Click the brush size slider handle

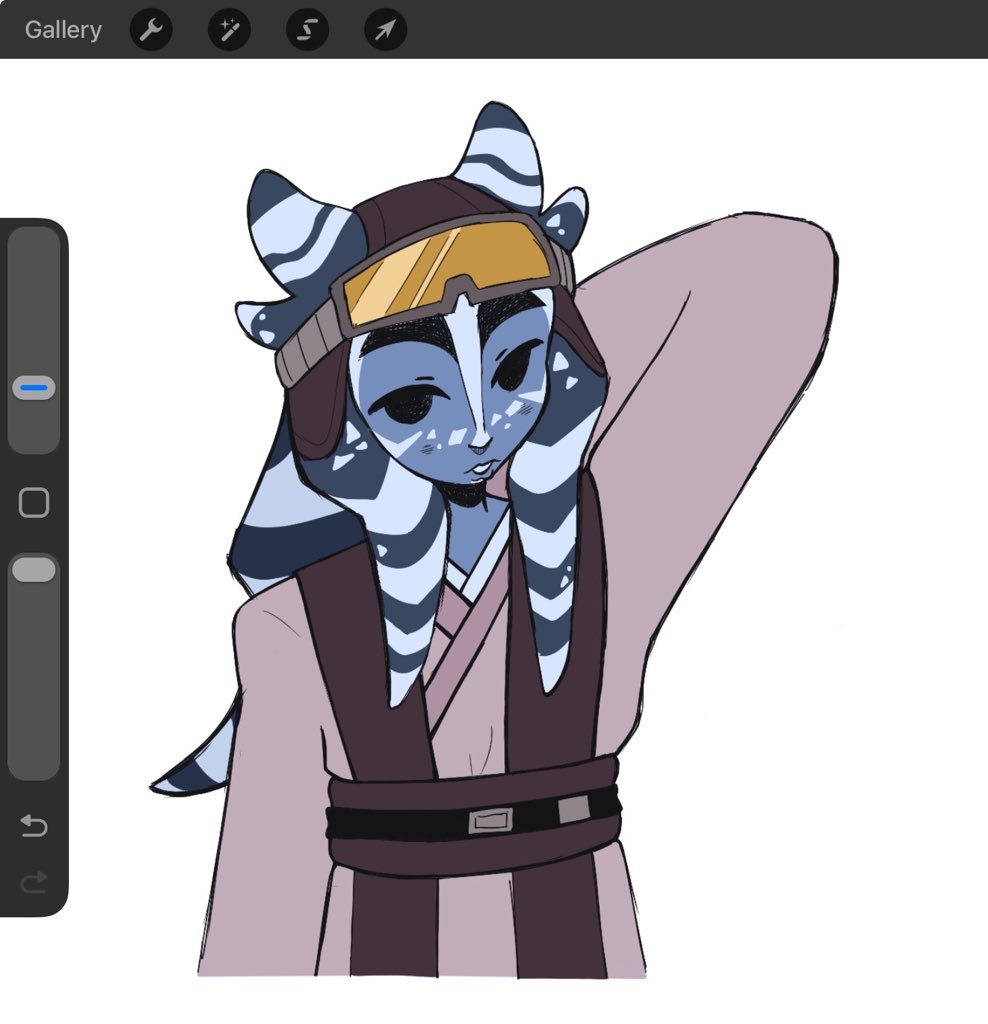[x=34, y=387]
